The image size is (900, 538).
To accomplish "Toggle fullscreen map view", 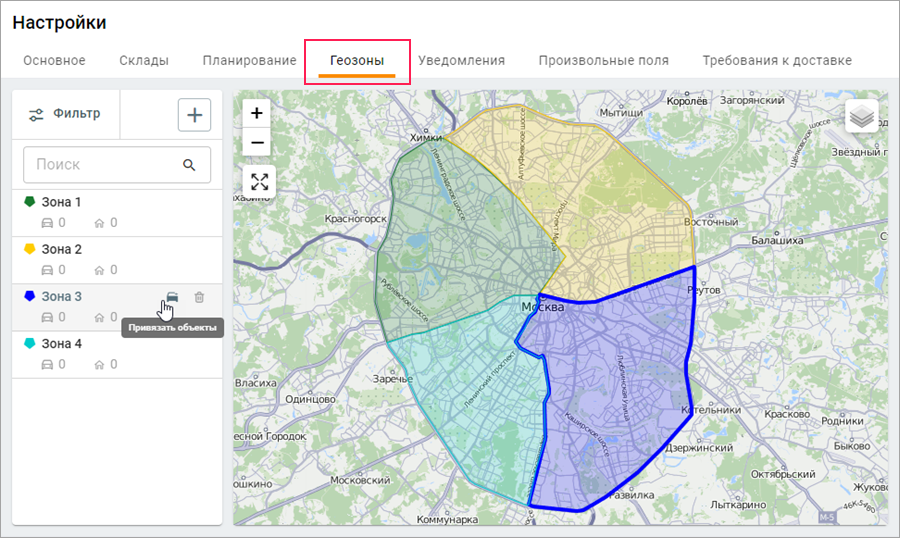I will click(x=259, y=182).
